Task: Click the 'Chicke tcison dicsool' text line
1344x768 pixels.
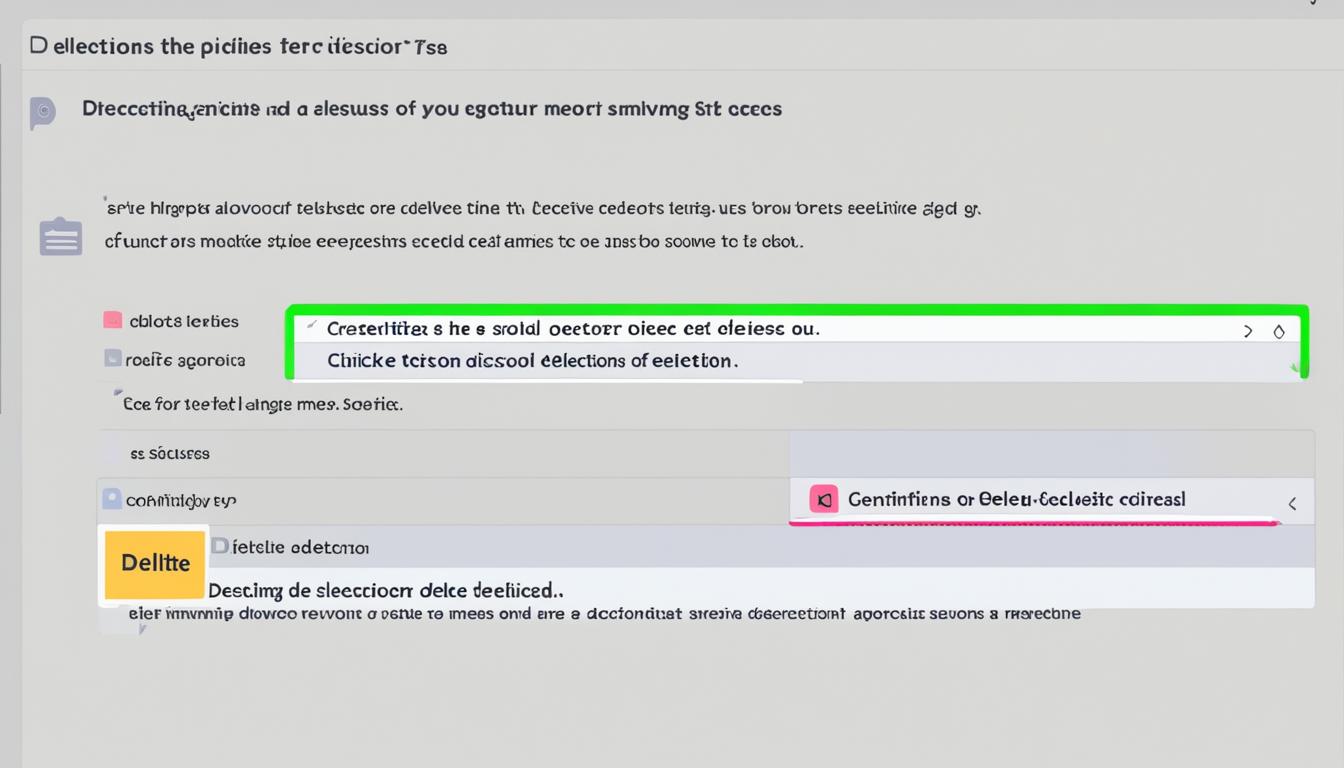Action: pos(532,361)
